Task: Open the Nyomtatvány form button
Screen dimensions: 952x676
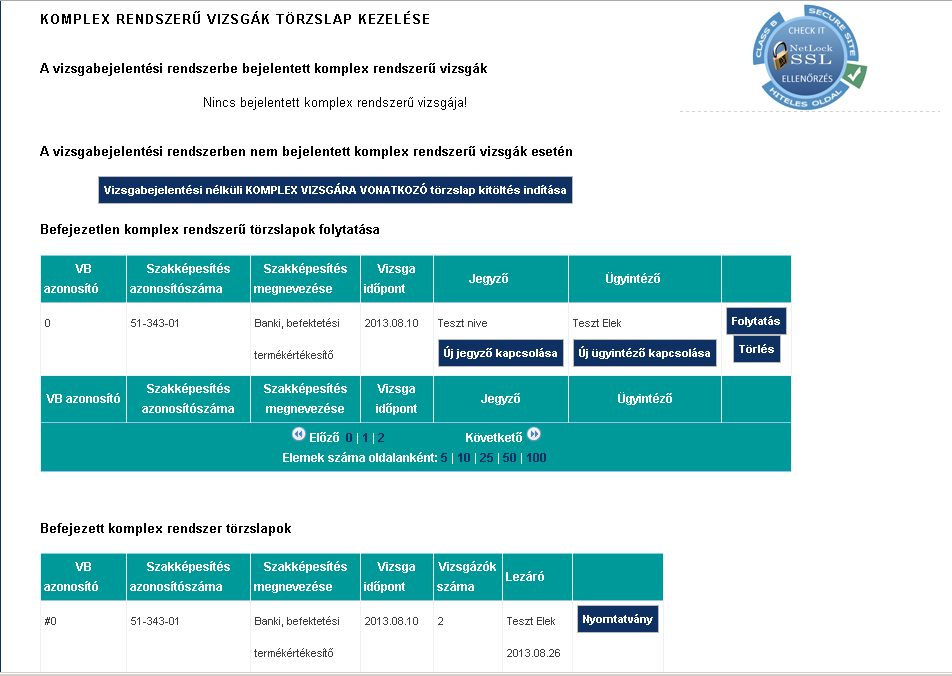Action: pos(617,619)
